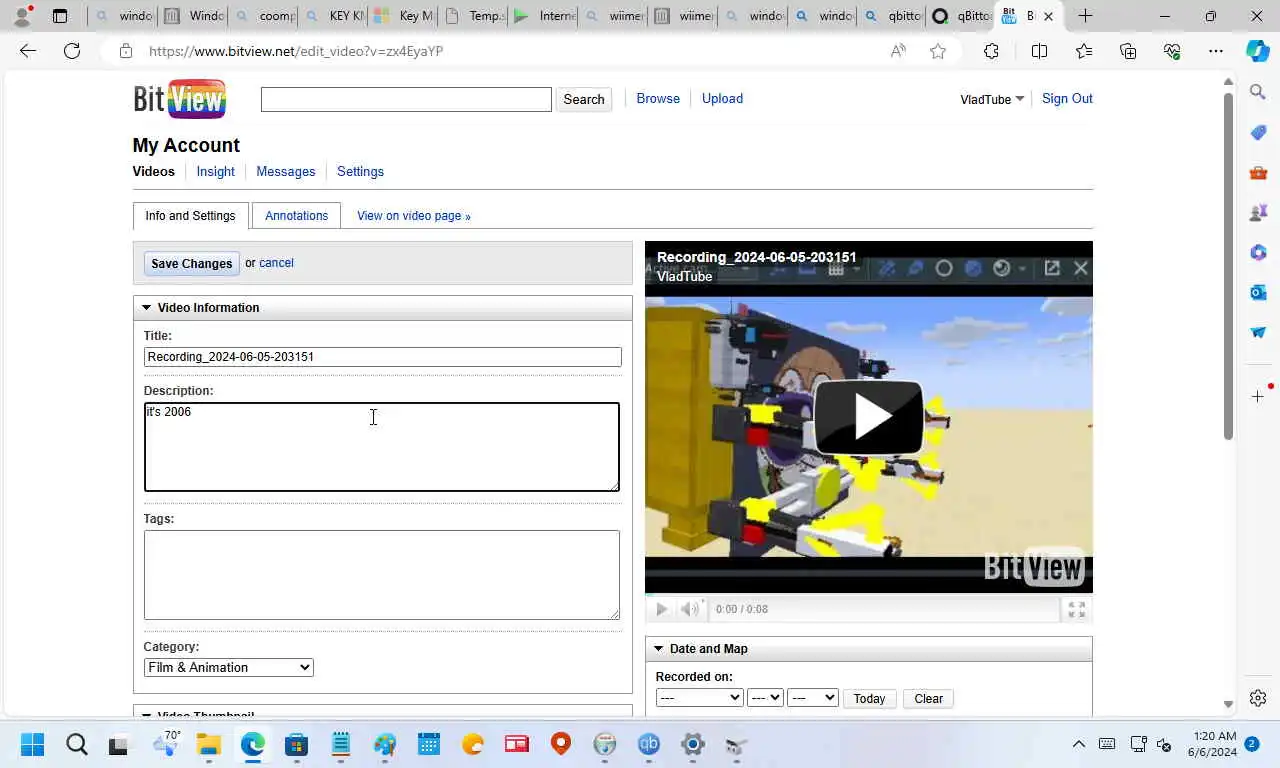Screen dimensions: 1280x768
Task: Enter fullscreen in the video player
Action: click(x=1077, y=609)
